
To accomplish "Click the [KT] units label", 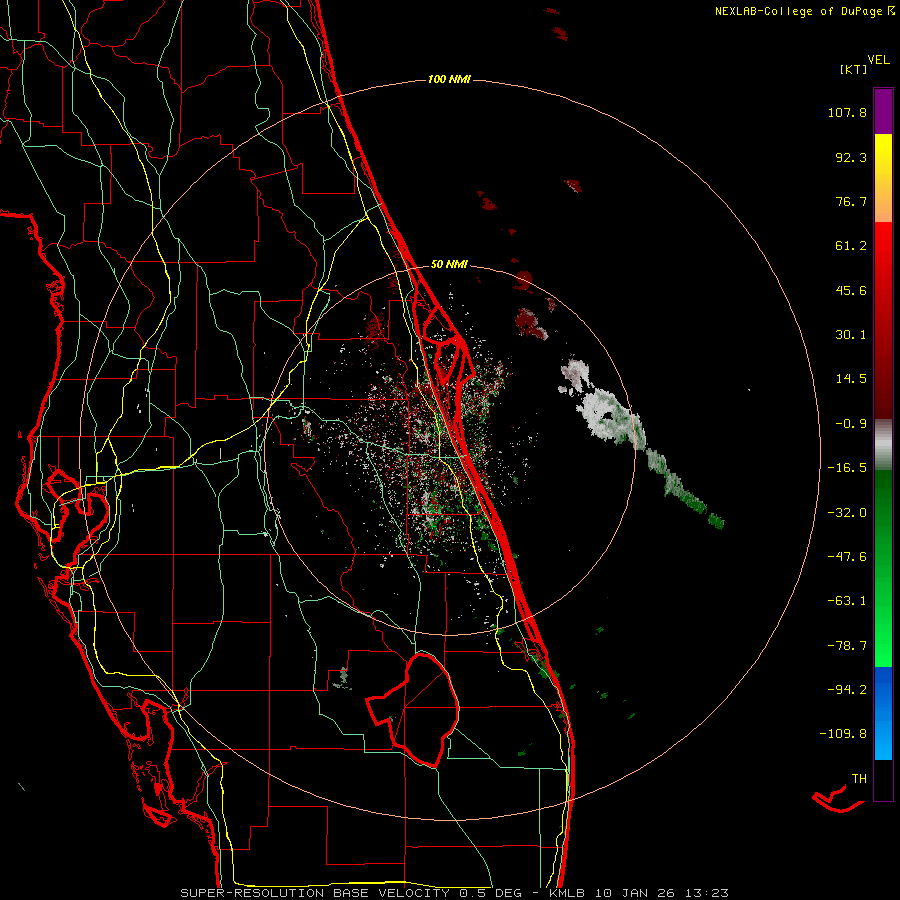I will [x=853, y=69].
